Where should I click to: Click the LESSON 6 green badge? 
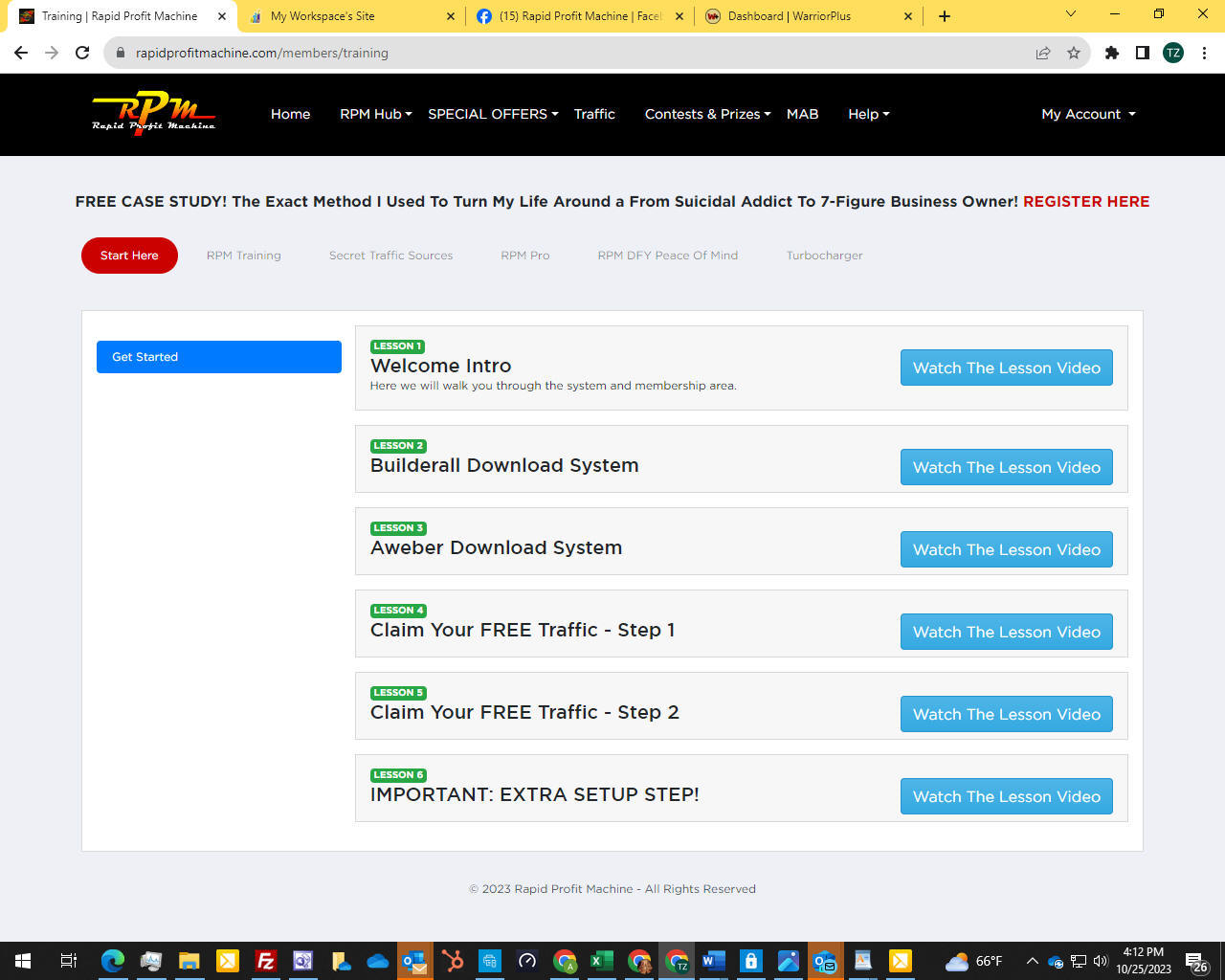[x=398, y=775]
